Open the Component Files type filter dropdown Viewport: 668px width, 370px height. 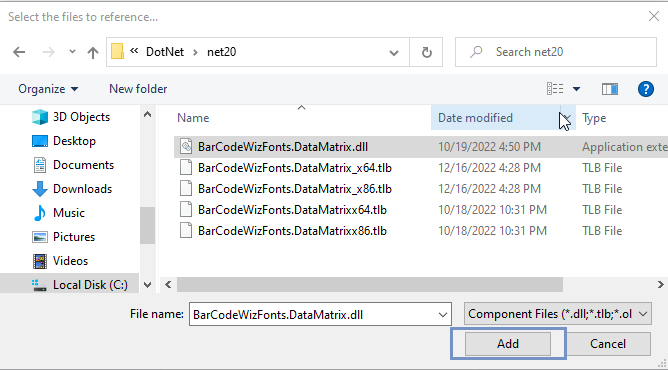point(557,314)
